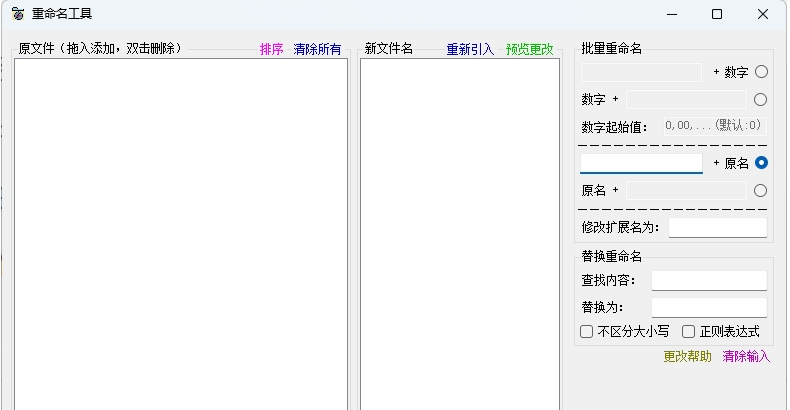Viewport: 790px width, 410px height.
Task: Click 重新引入 link above new file names
Action: click(470, 49)
